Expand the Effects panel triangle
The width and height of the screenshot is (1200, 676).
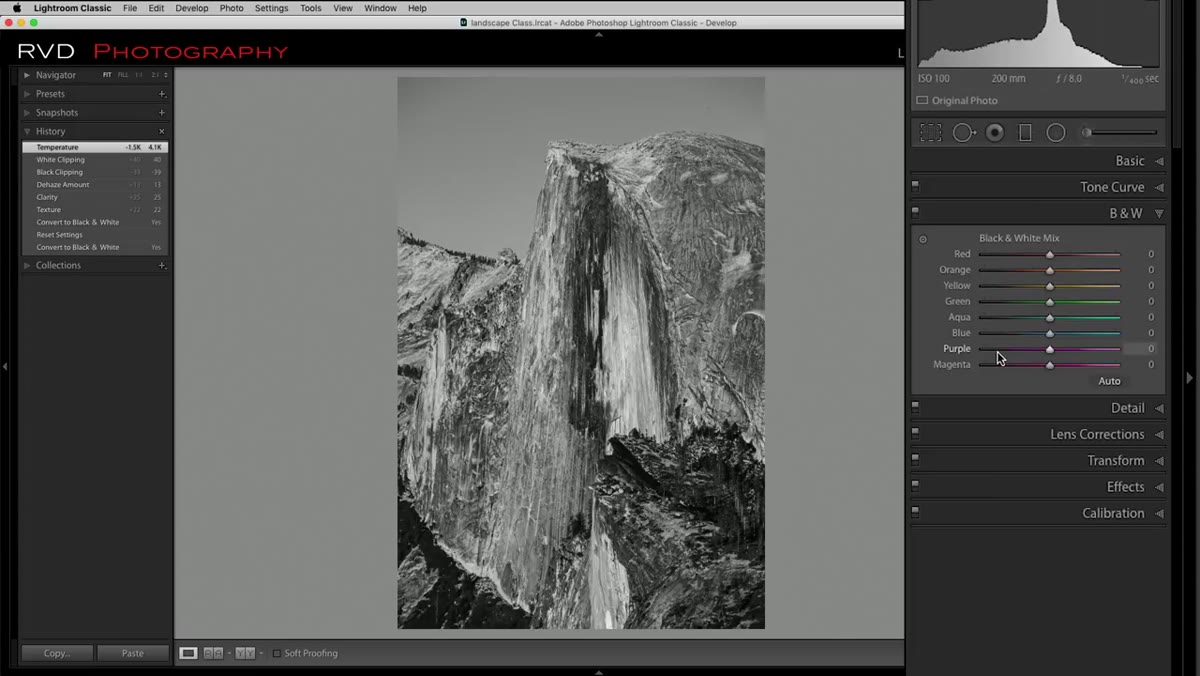tap(1159, 487)
